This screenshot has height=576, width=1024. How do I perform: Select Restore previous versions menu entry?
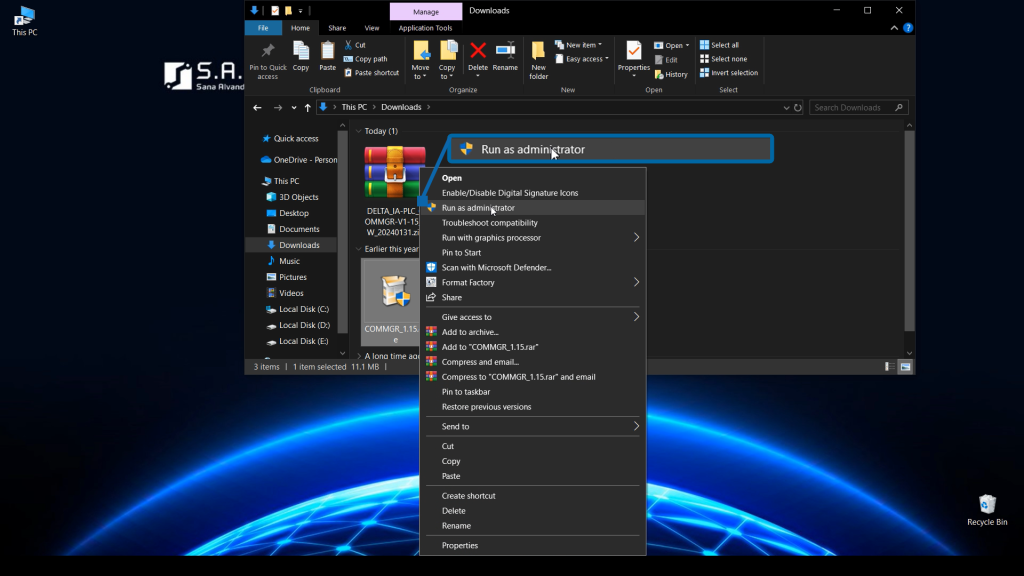533,407
